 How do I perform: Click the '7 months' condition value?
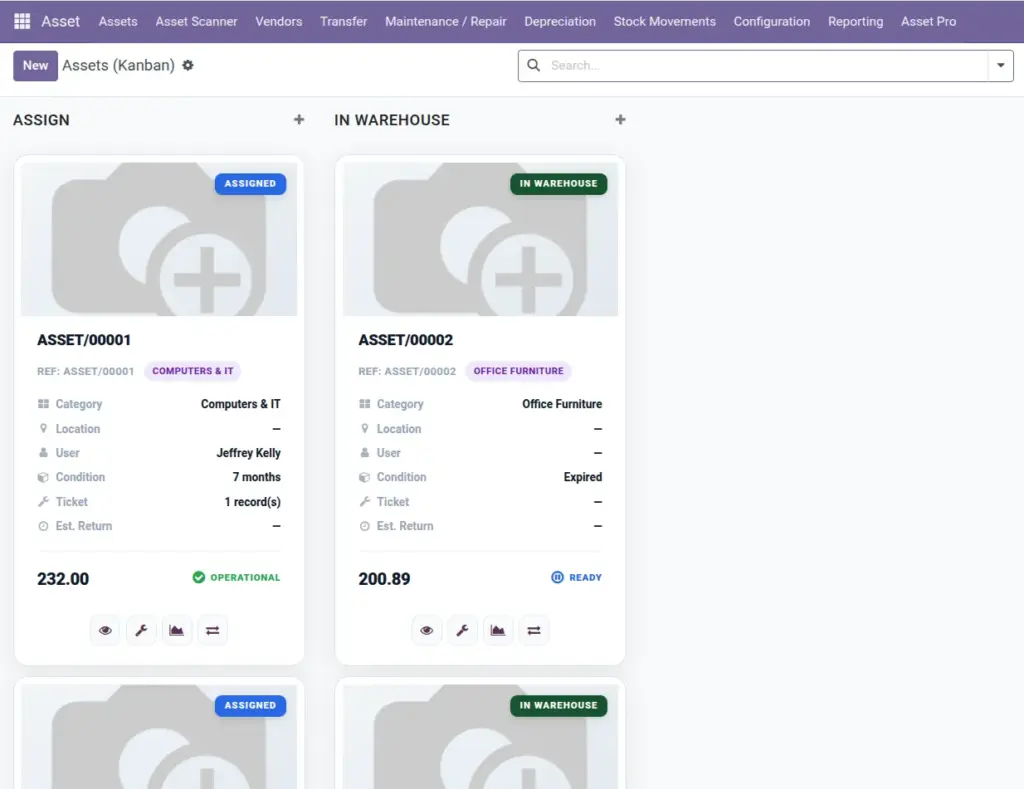(x=257, y=477)
